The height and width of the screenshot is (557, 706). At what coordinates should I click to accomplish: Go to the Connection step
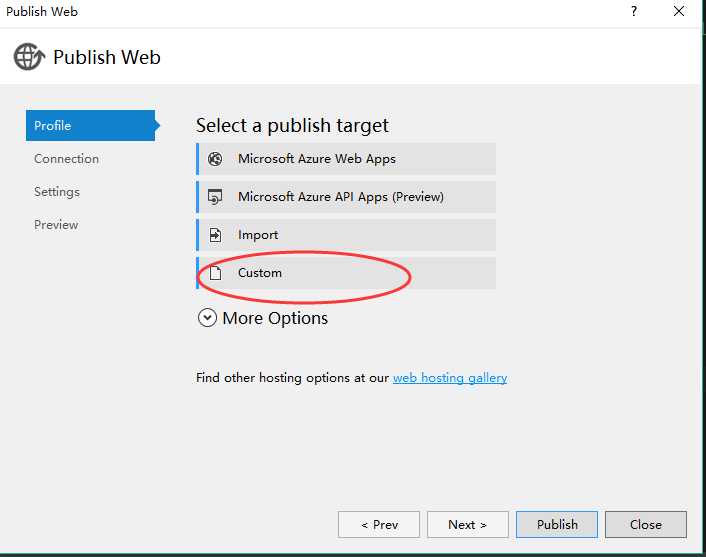pyautogui.click(x=67, y=159)
